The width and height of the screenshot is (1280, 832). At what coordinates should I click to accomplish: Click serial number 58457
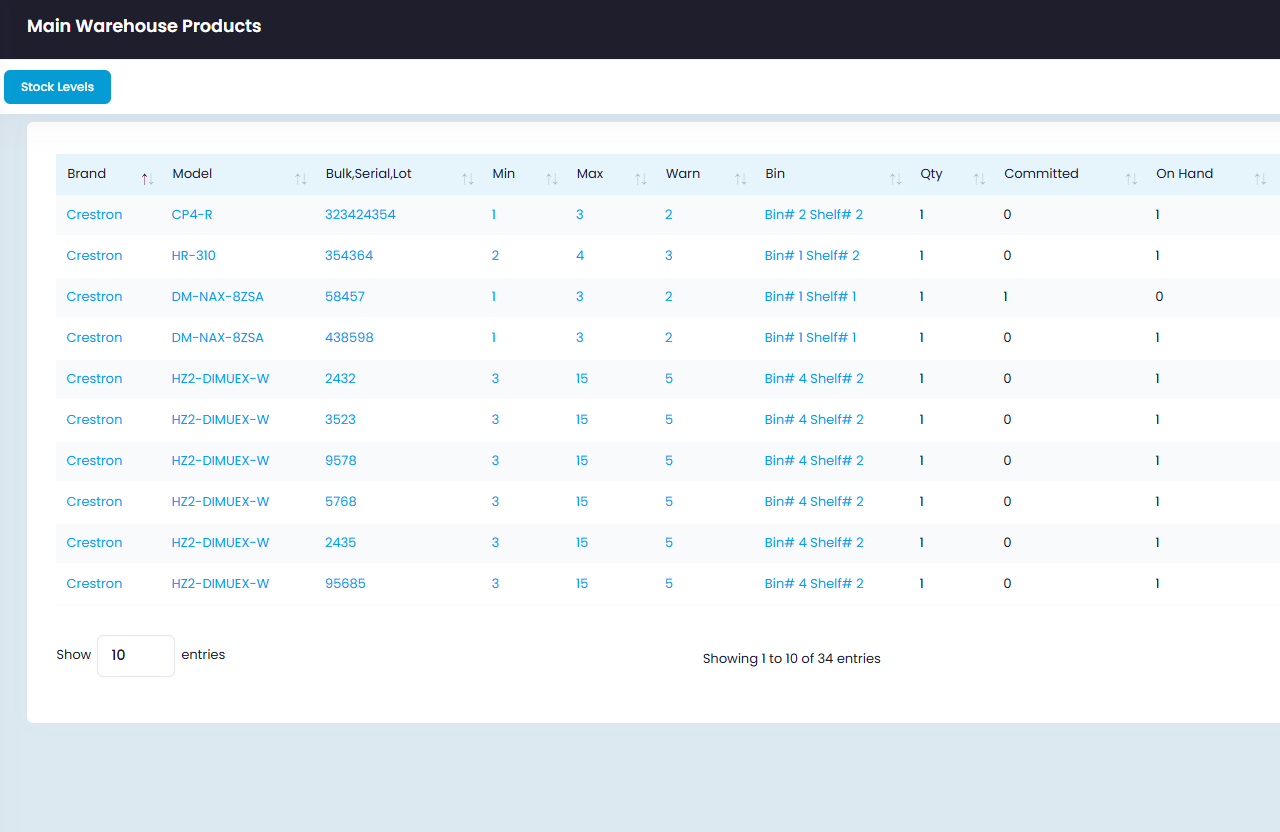345,297
